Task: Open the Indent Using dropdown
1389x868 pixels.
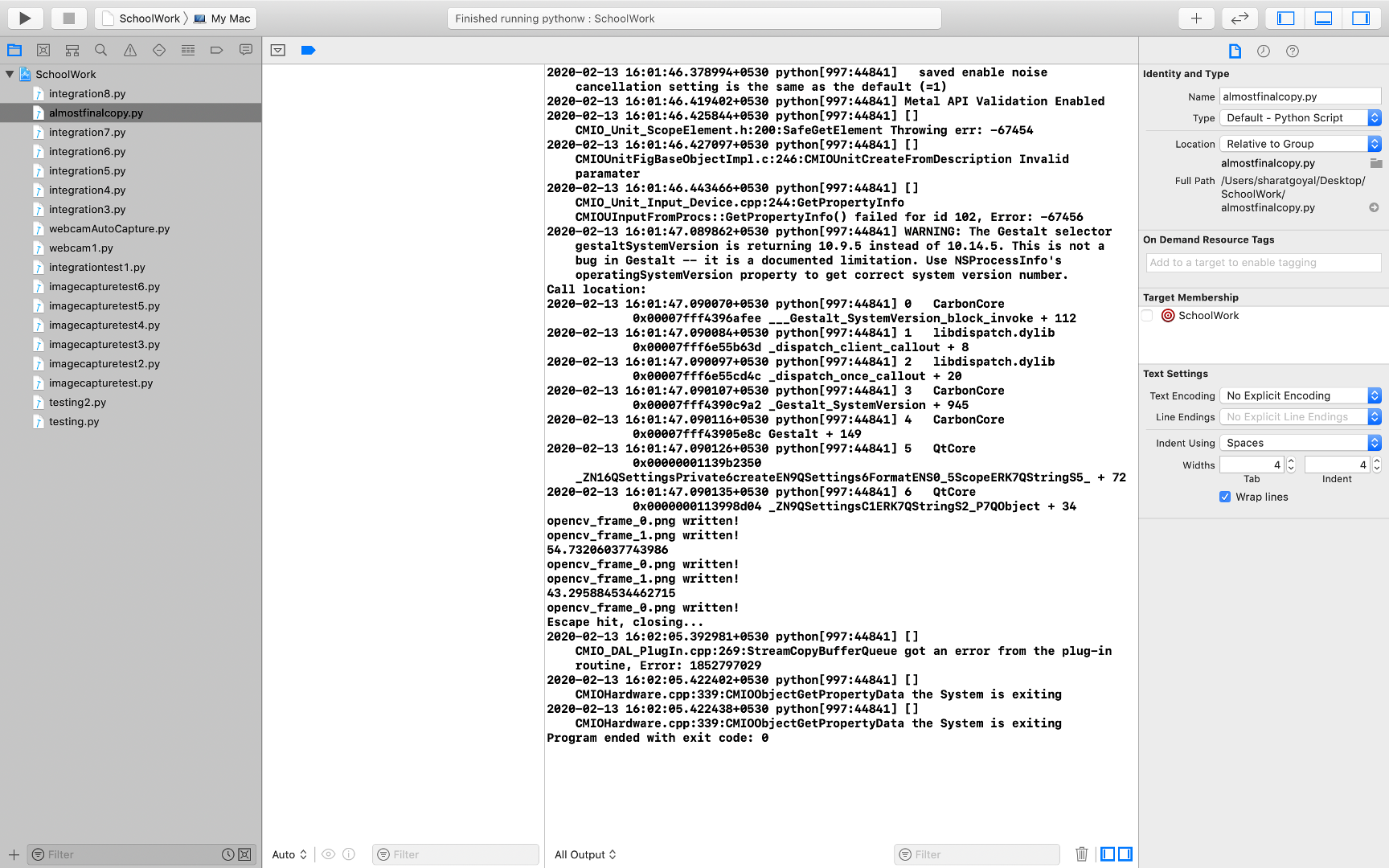Action: (1301, 443)
